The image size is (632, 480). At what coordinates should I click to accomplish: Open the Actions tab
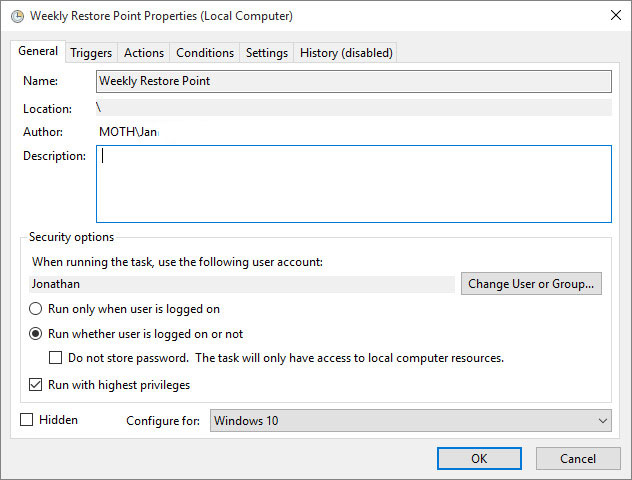click(x=144, y=53)
